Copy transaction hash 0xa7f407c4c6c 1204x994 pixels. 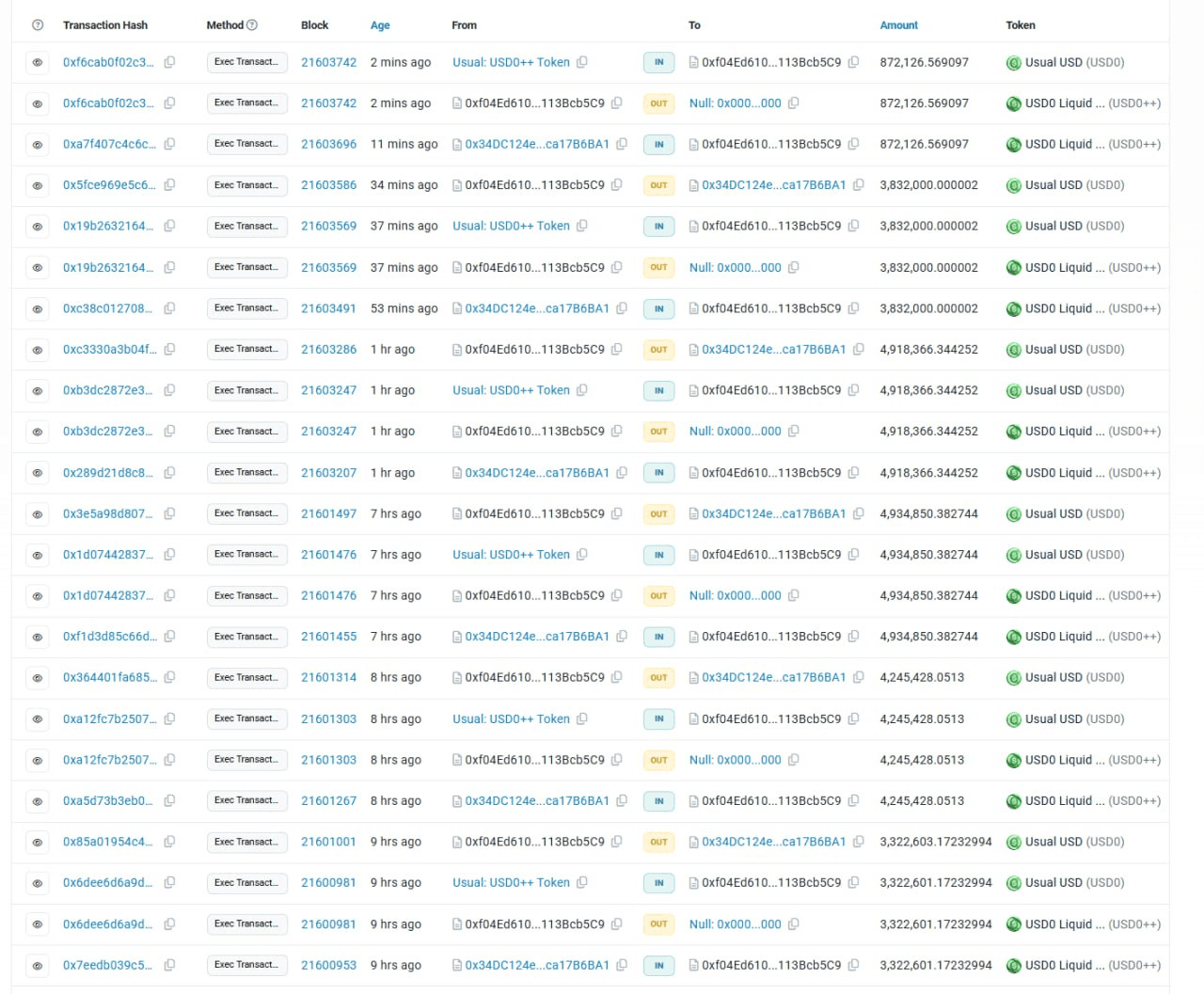click(169, 144)
